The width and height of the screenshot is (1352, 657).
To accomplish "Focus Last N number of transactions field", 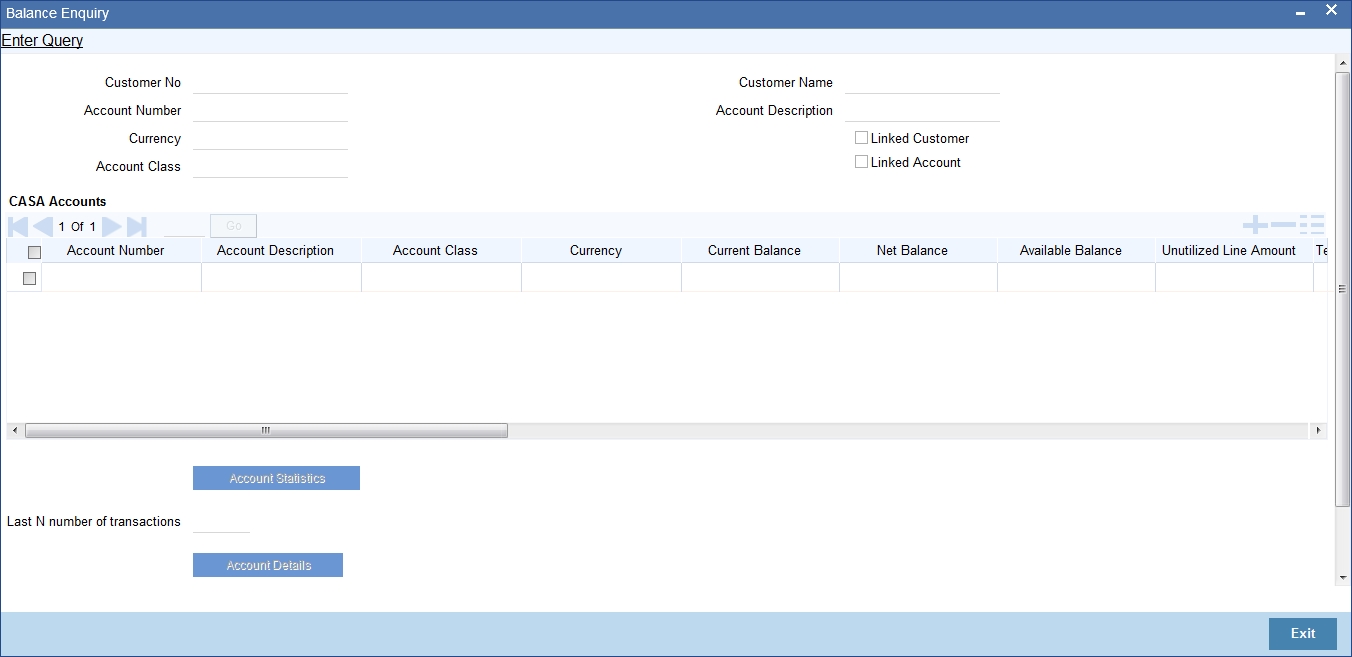I will click(221, 522).
